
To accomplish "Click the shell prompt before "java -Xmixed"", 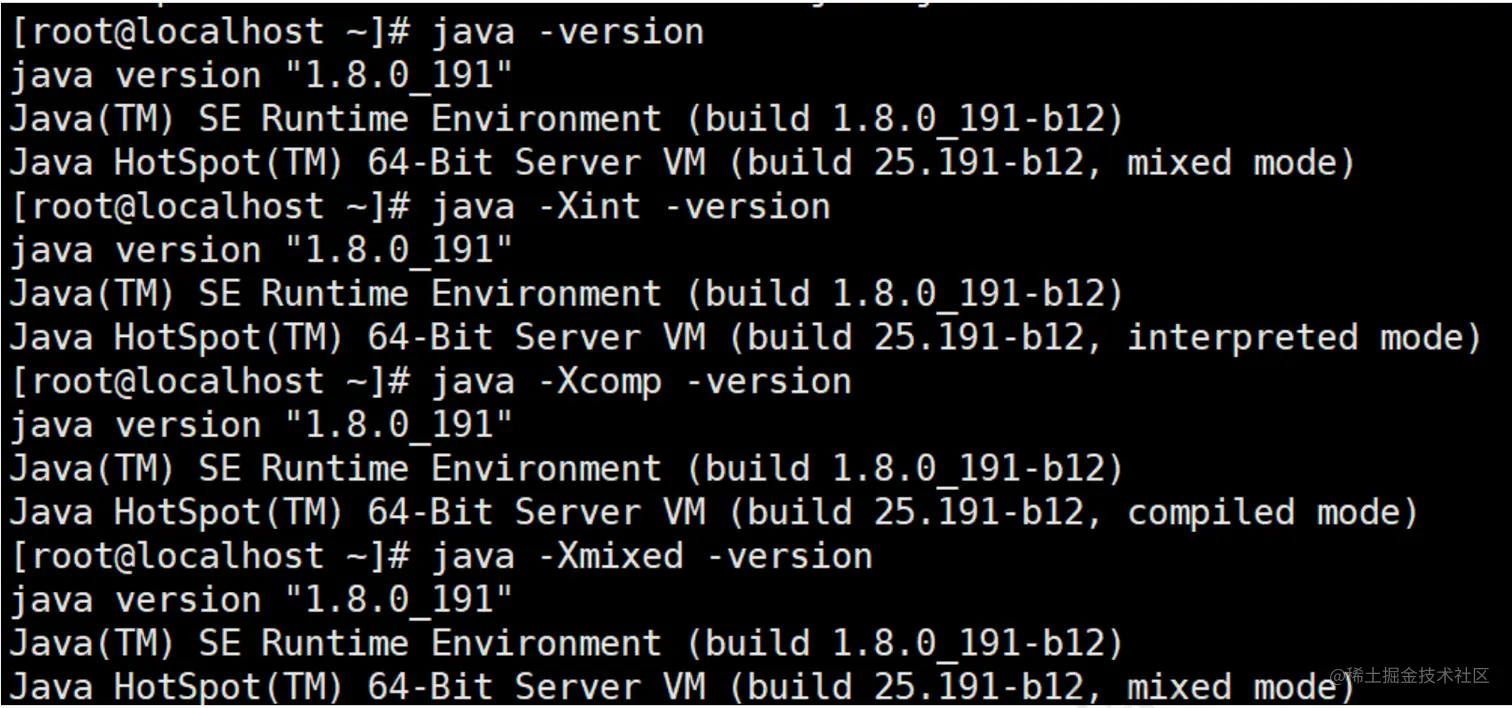I will point(210,556).
